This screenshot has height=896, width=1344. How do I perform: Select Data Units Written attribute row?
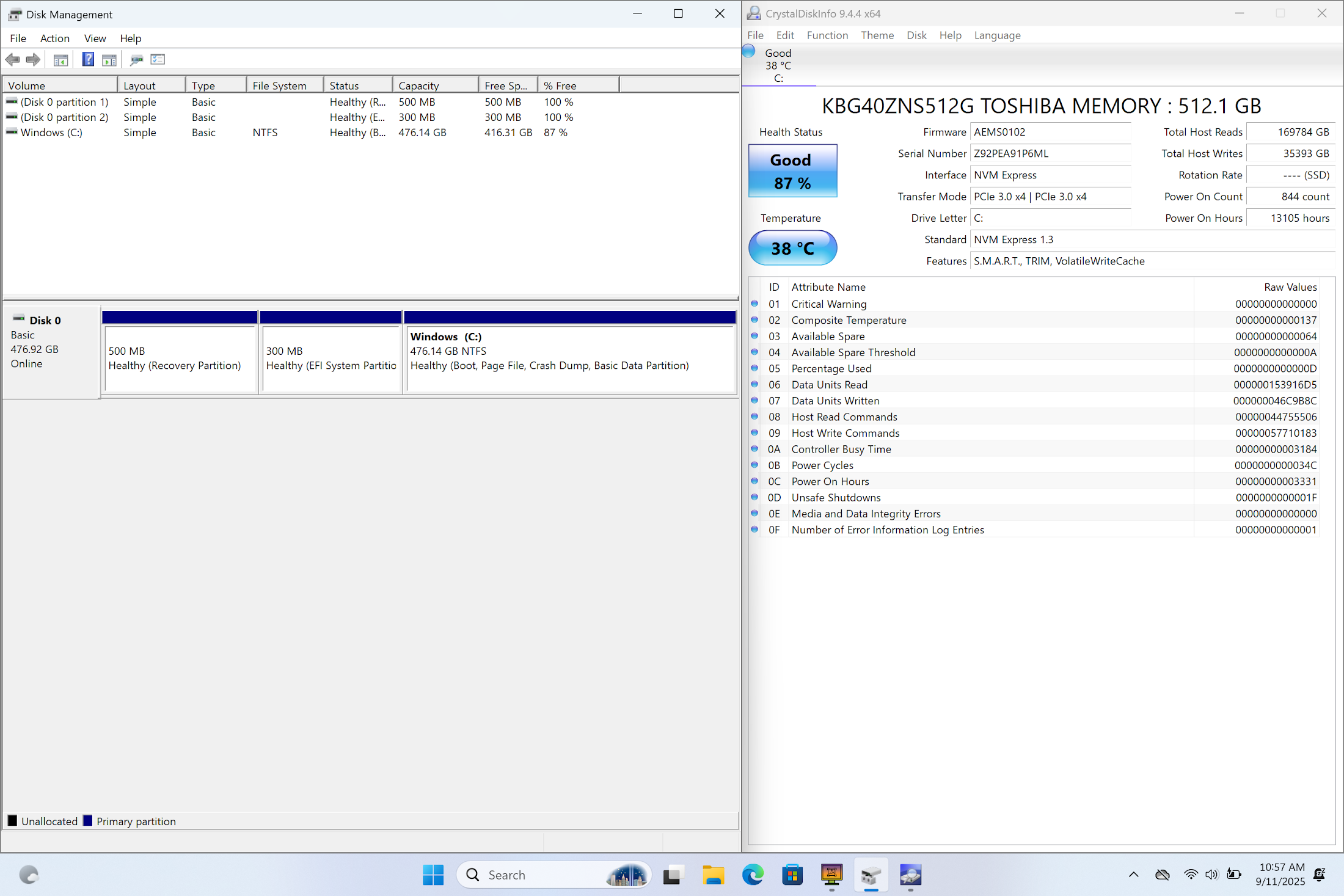click(x=1034, y=401)
